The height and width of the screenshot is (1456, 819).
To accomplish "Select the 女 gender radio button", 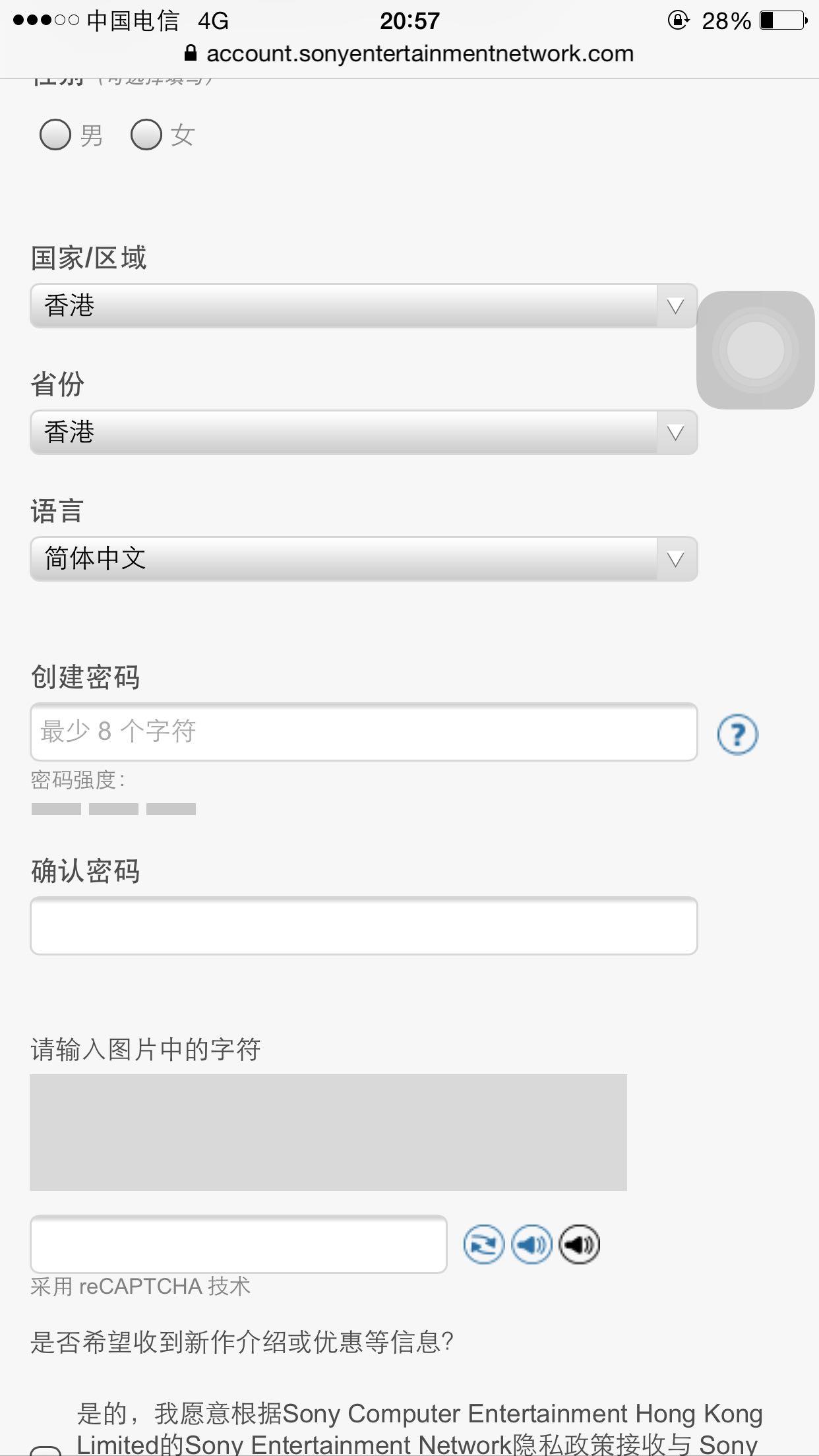I will tap(146, 135).
